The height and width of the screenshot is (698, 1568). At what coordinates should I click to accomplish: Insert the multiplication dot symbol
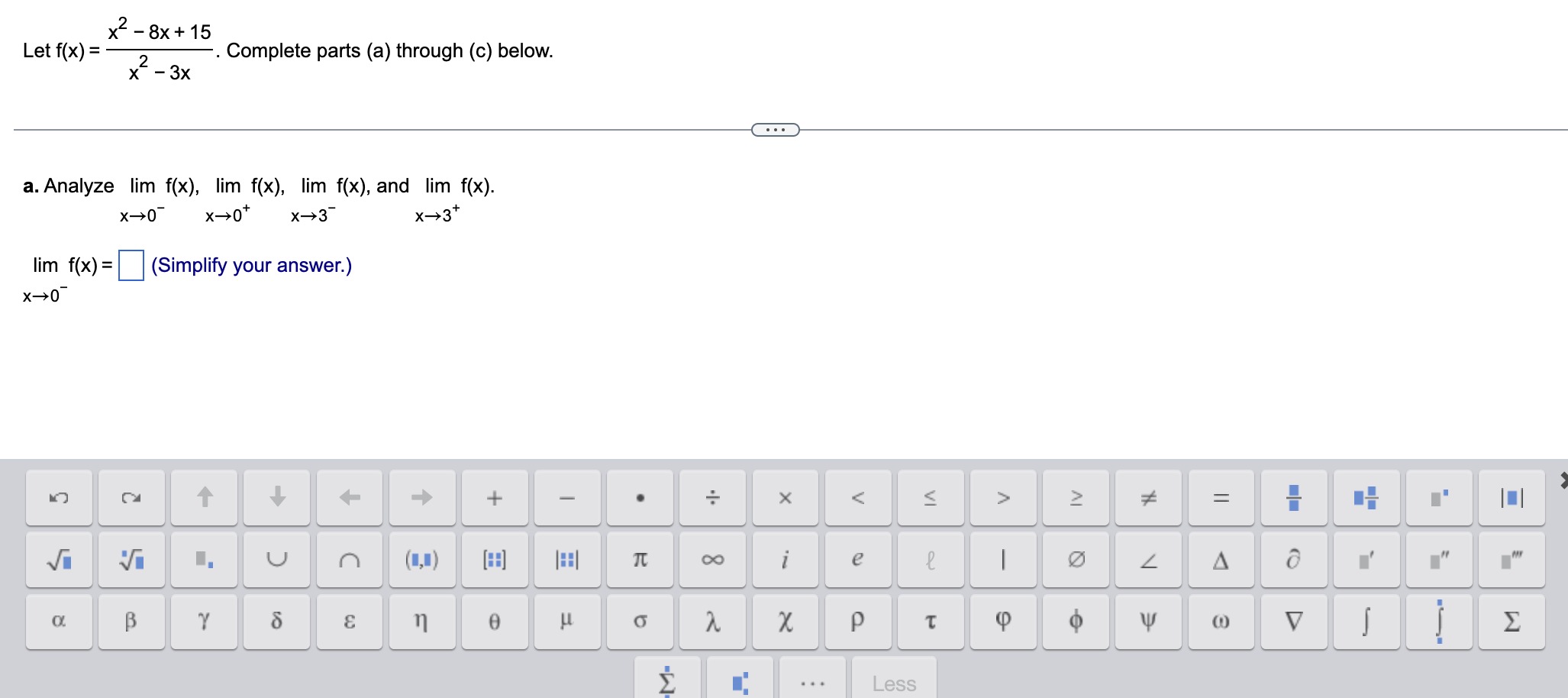640,498
